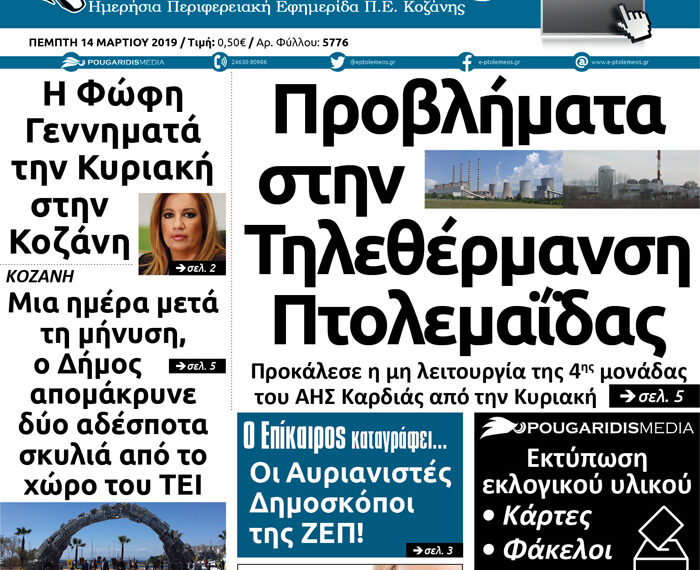Click the subheading 'Προκάλεσε η μη λειτουργία της 4ης μονάδας'

coord(469,372)
